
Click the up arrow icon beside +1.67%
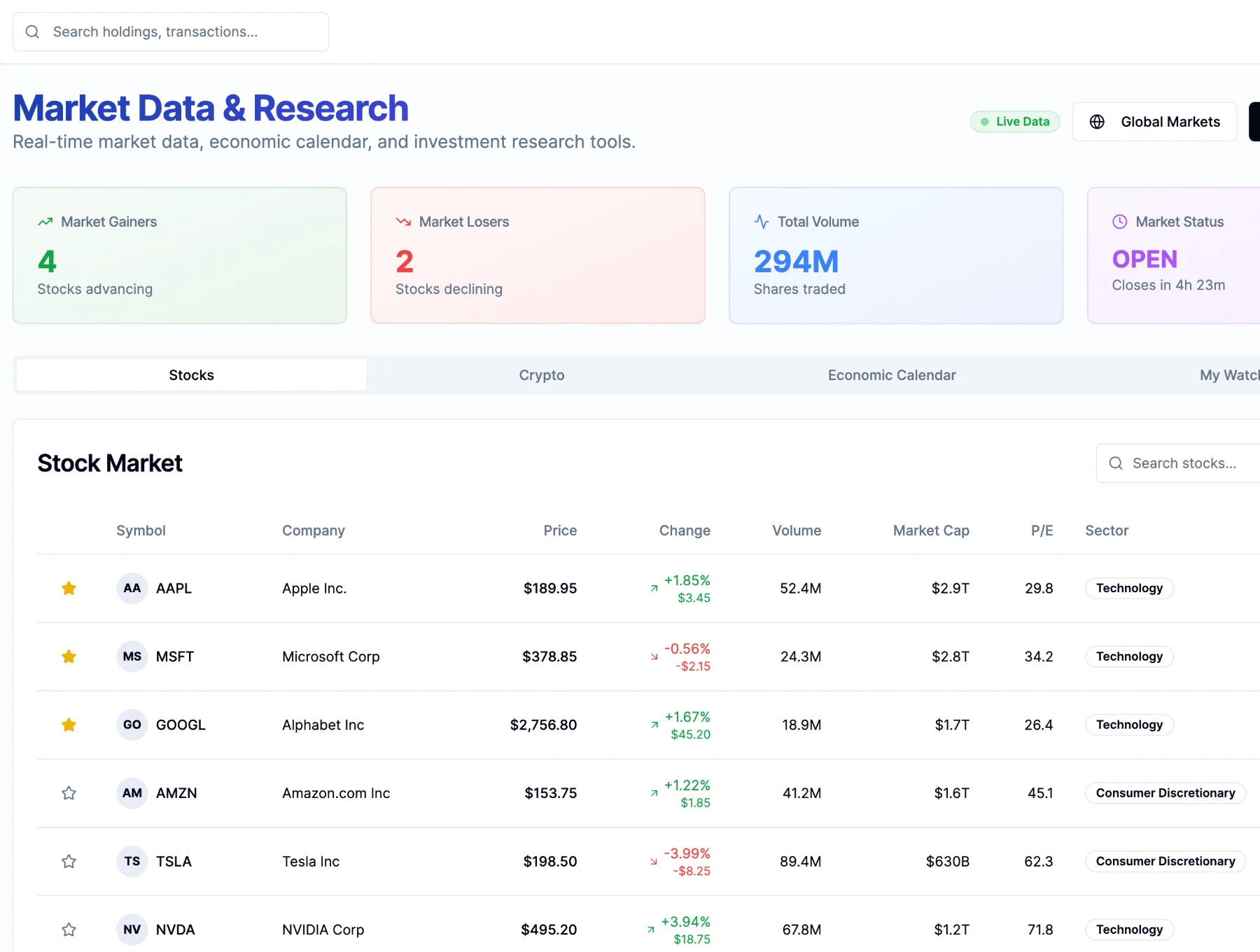point(654,725)
